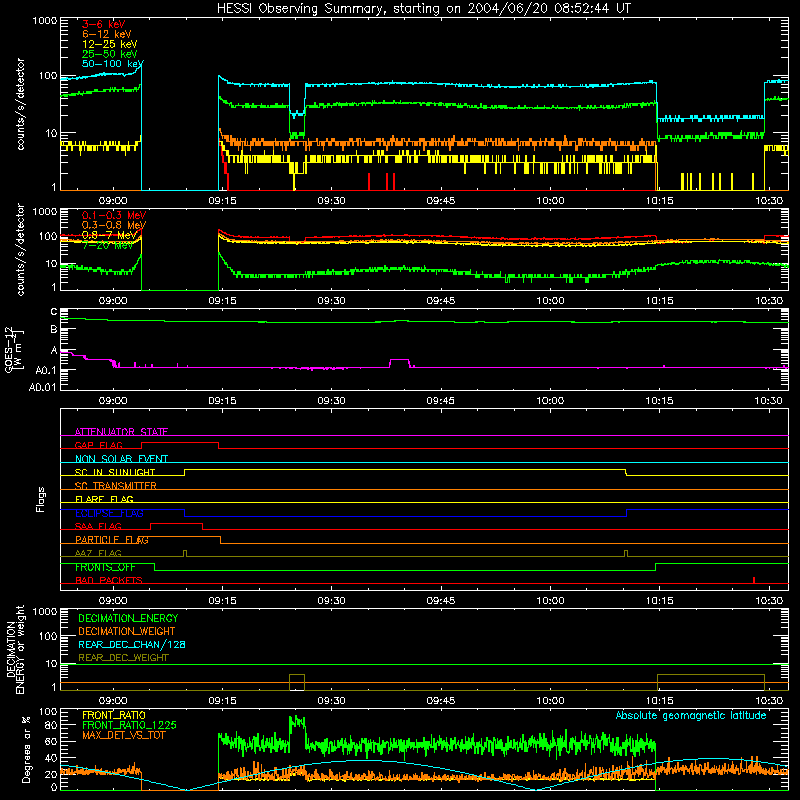Image resolution: width=800 pixels, height=800 pixels.
Task: Click the MAX_DET_VS_TOT legend label
Action: click(123, 735)
